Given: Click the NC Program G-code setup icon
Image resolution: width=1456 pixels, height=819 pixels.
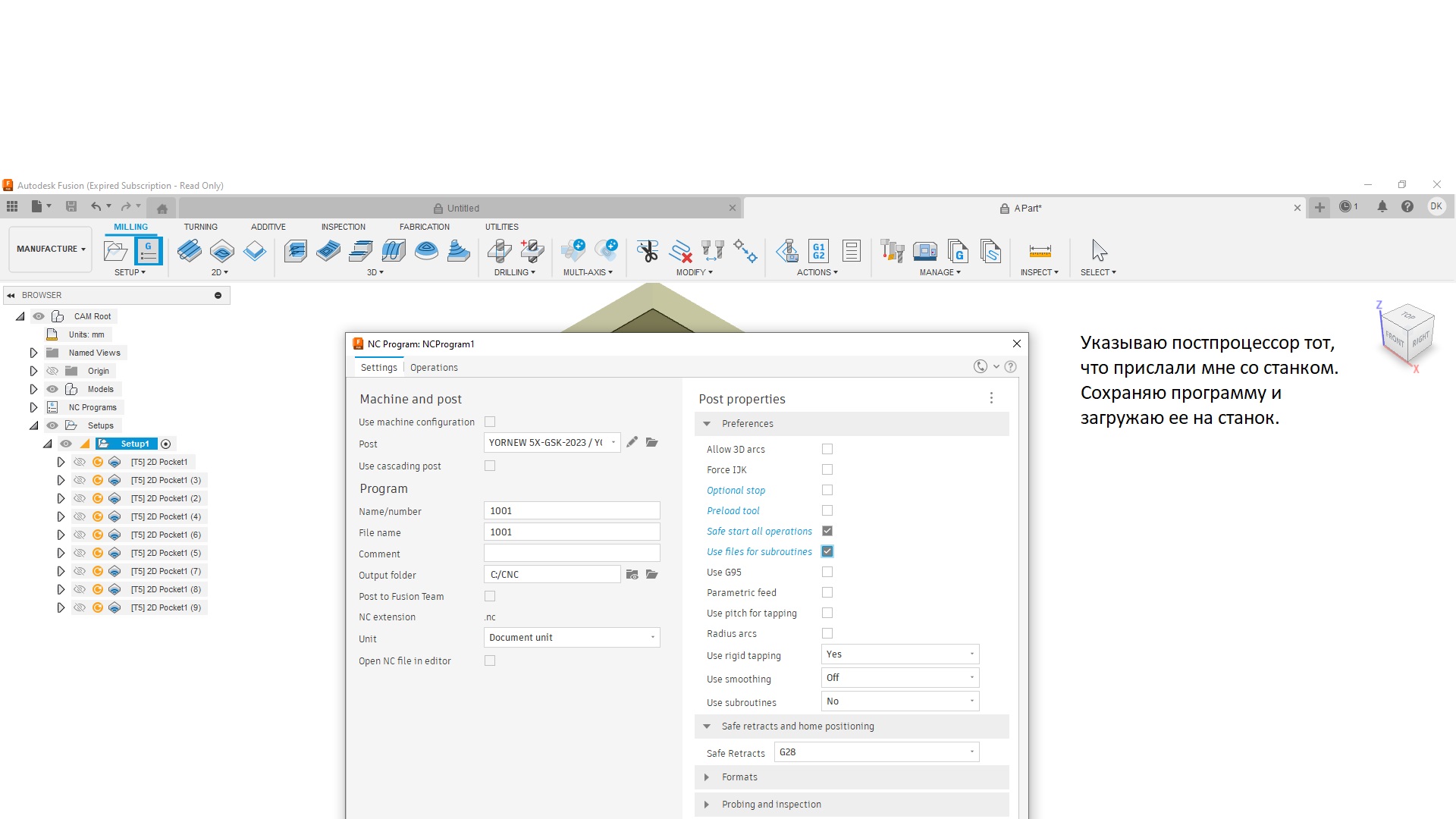Looking at the screenshot, I should 149,251.
